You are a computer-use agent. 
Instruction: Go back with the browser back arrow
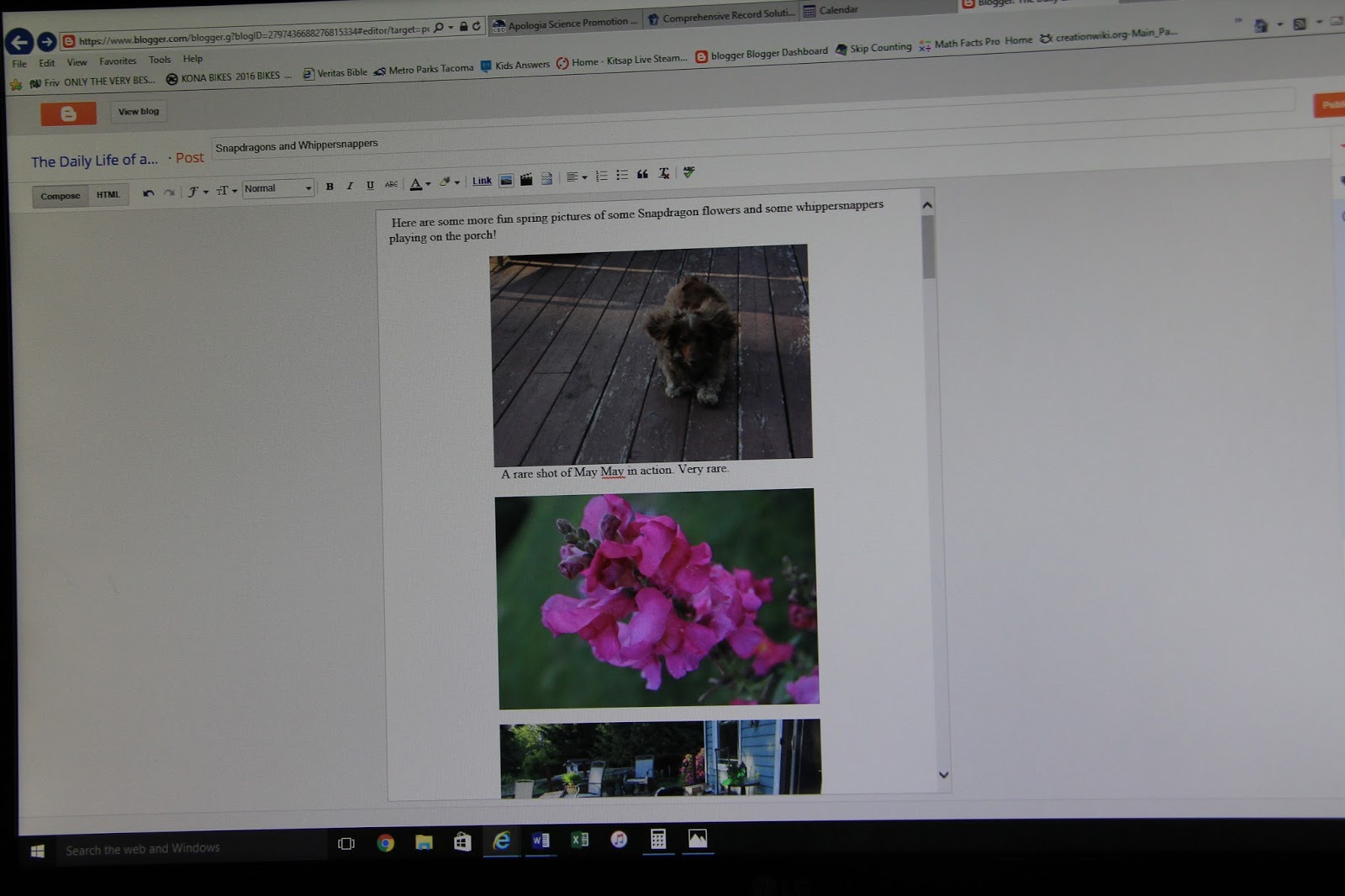tap(18, 41)
